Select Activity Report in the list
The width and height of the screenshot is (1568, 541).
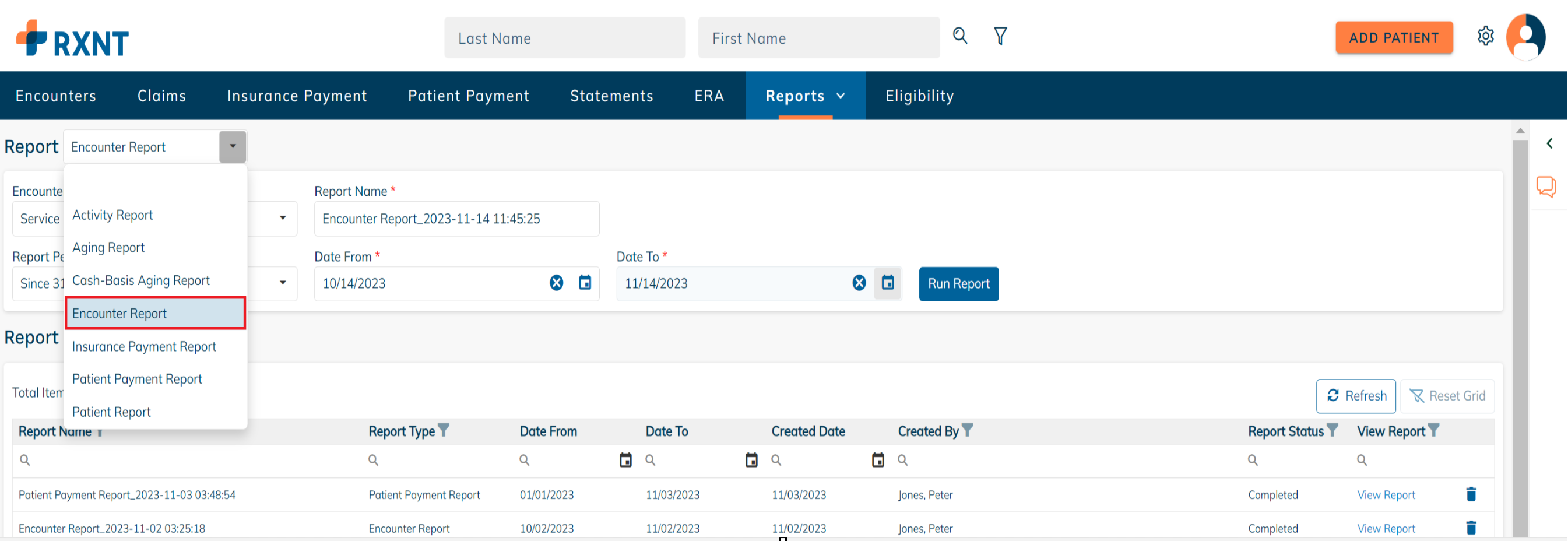pyautogui.click(x=112, y=214)
